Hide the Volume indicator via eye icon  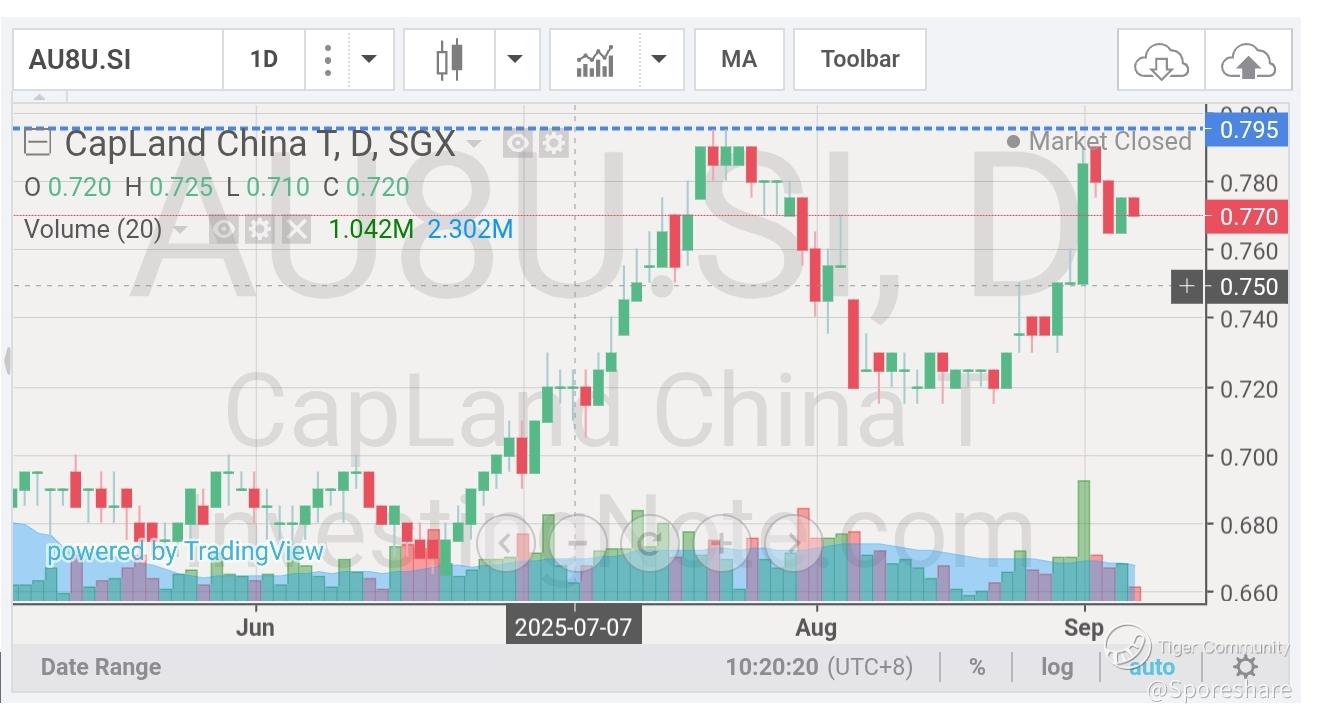point(224,230)
